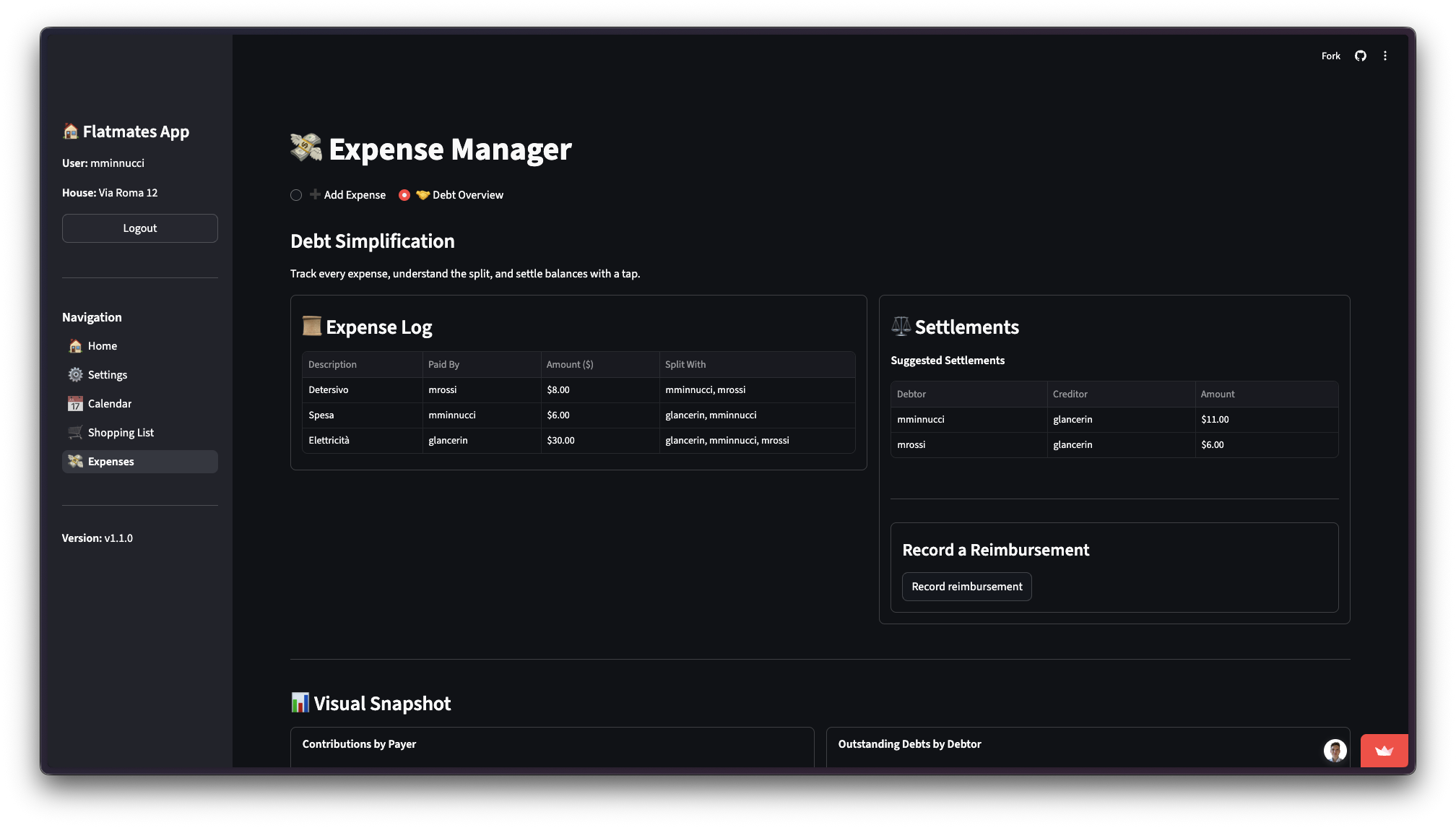This screenshot has width=1456, height=828.
Task: Click the scales icon in Settlements header
Action: (899, 327)
